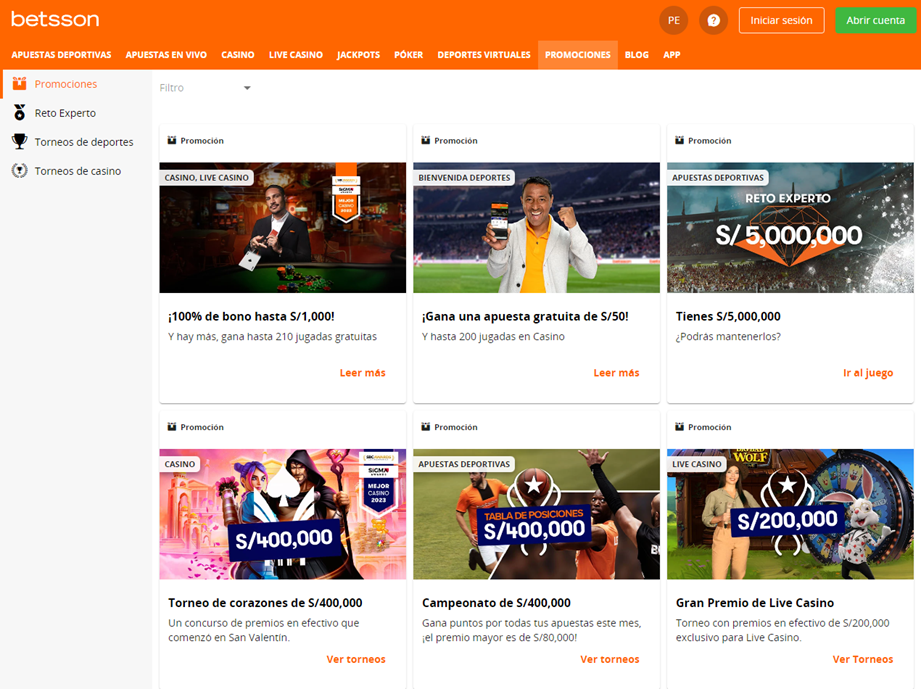Select Ver torneos on the Campeonato promotion
The width and height of the screenshot is (921, 689).
point(610,659)
